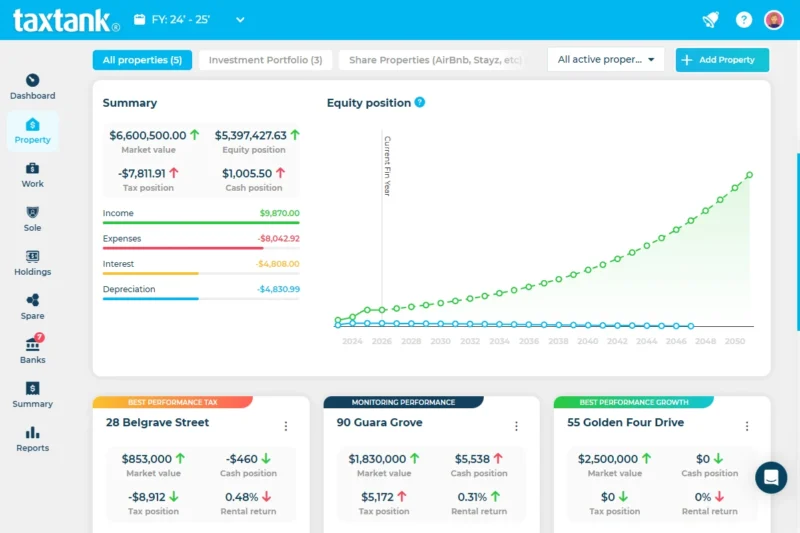Open 90 Guara Grove options menu
Screen dimensions: 800x533
516,426
